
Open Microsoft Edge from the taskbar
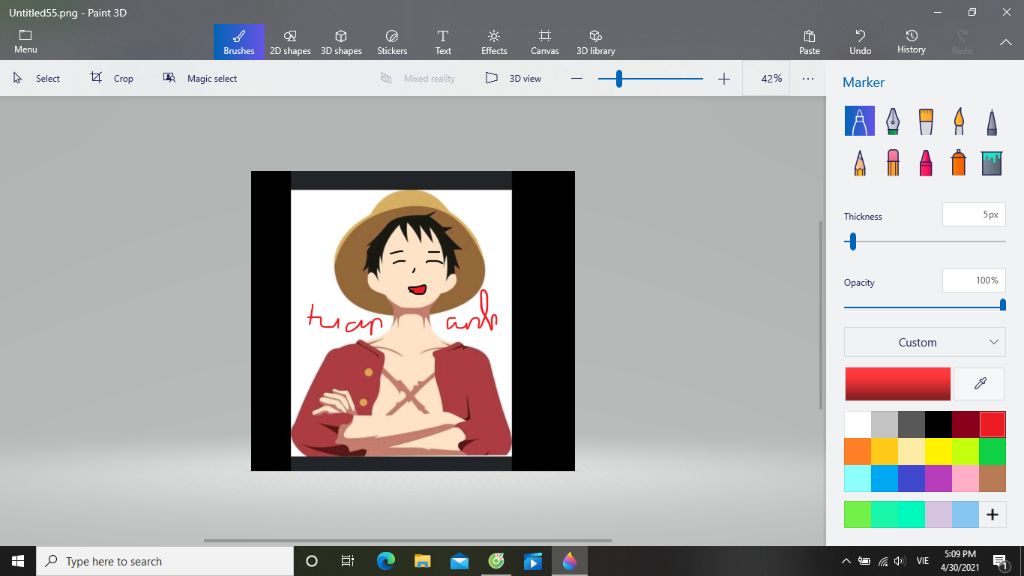(385, 561)
